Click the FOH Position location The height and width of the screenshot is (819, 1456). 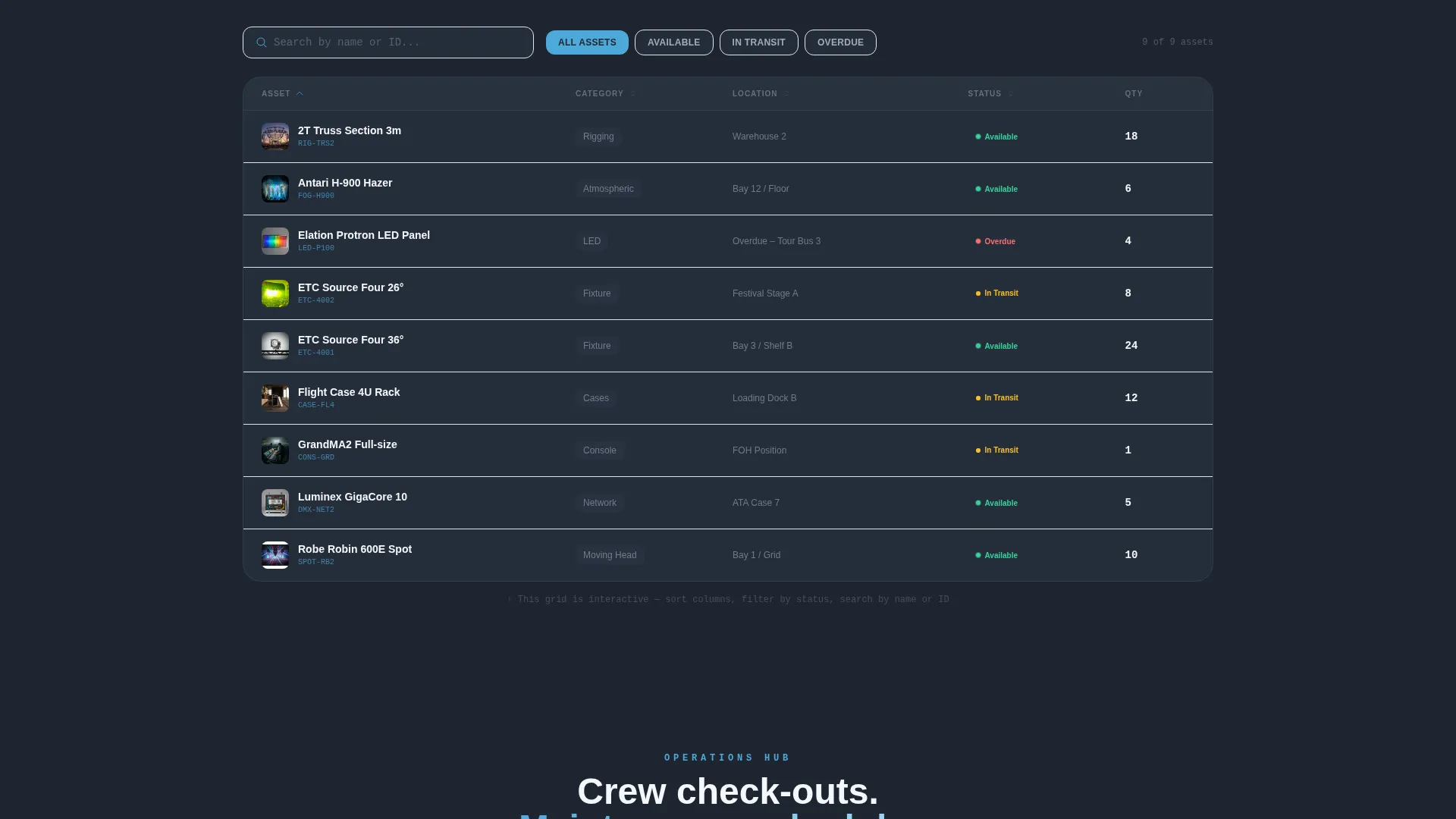(759, 450)
